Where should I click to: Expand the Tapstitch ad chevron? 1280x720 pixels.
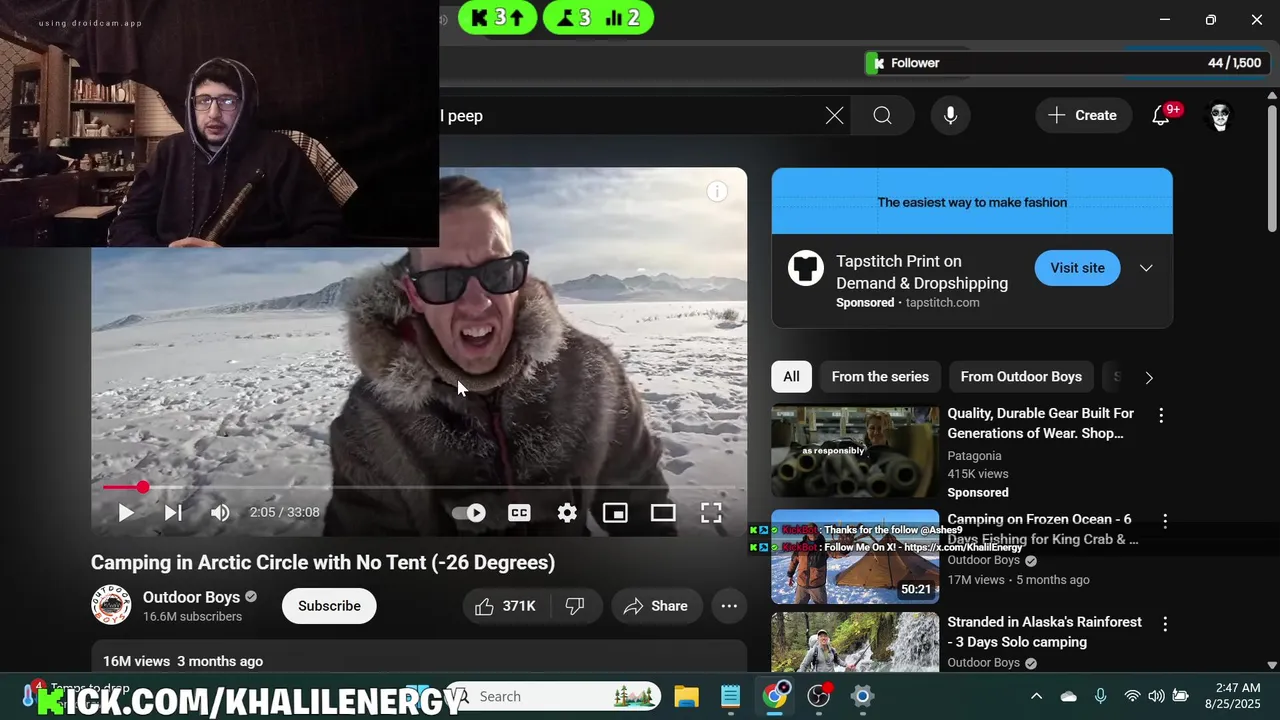tap(1146, 268)
